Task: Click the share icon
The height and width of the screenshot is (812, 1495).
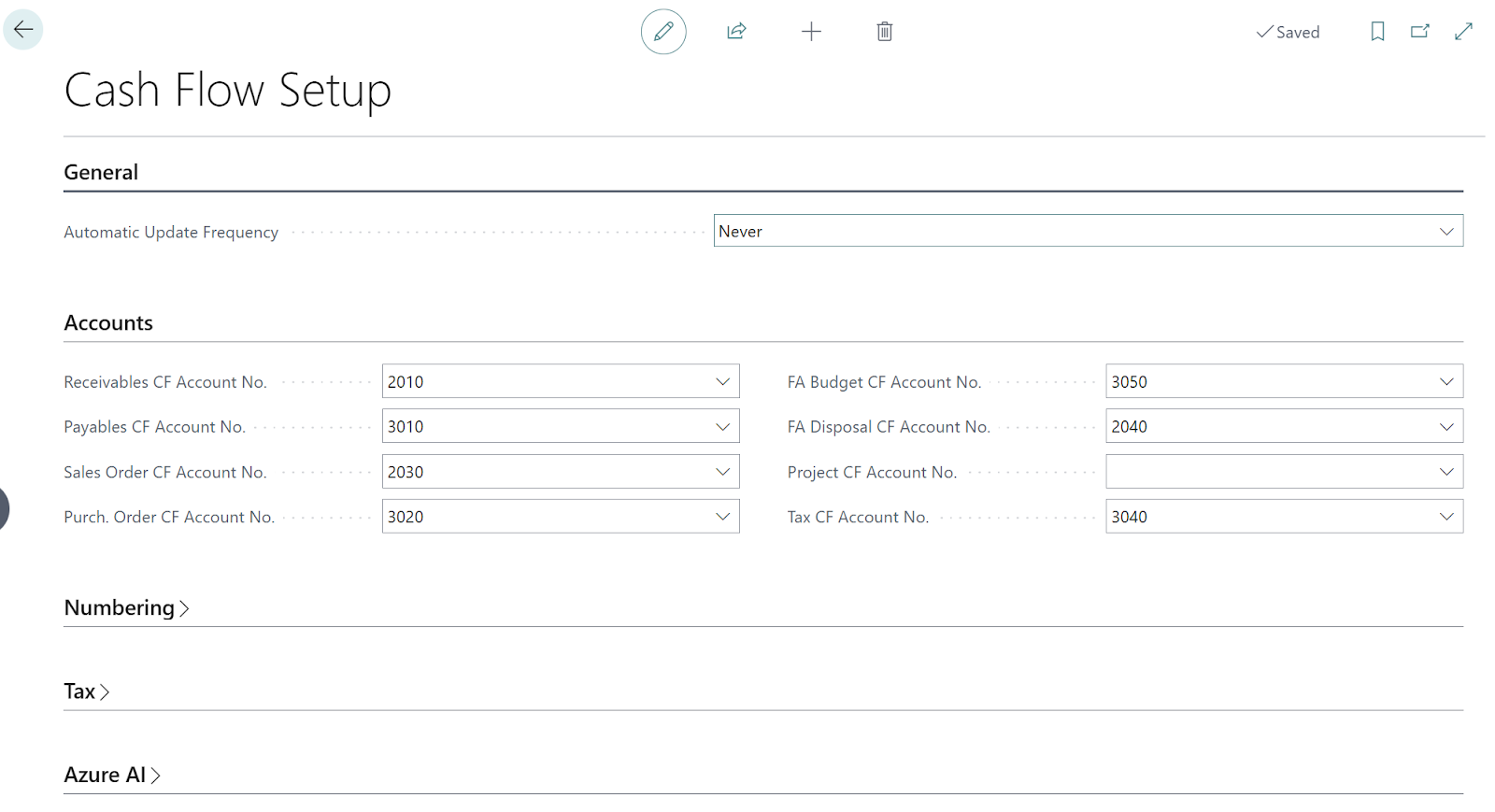Action: coord(736,32)
